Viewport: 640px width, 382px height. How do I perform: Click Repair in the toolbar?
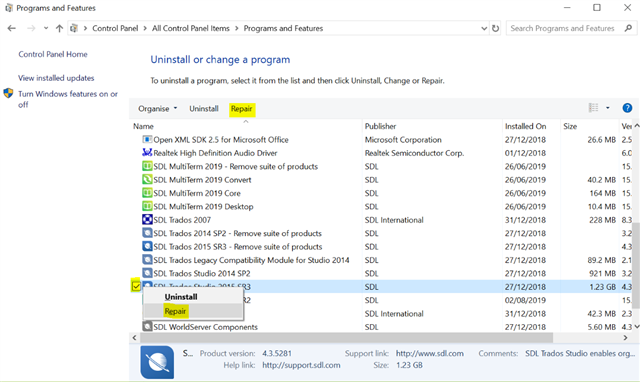(x=242, y=109)
